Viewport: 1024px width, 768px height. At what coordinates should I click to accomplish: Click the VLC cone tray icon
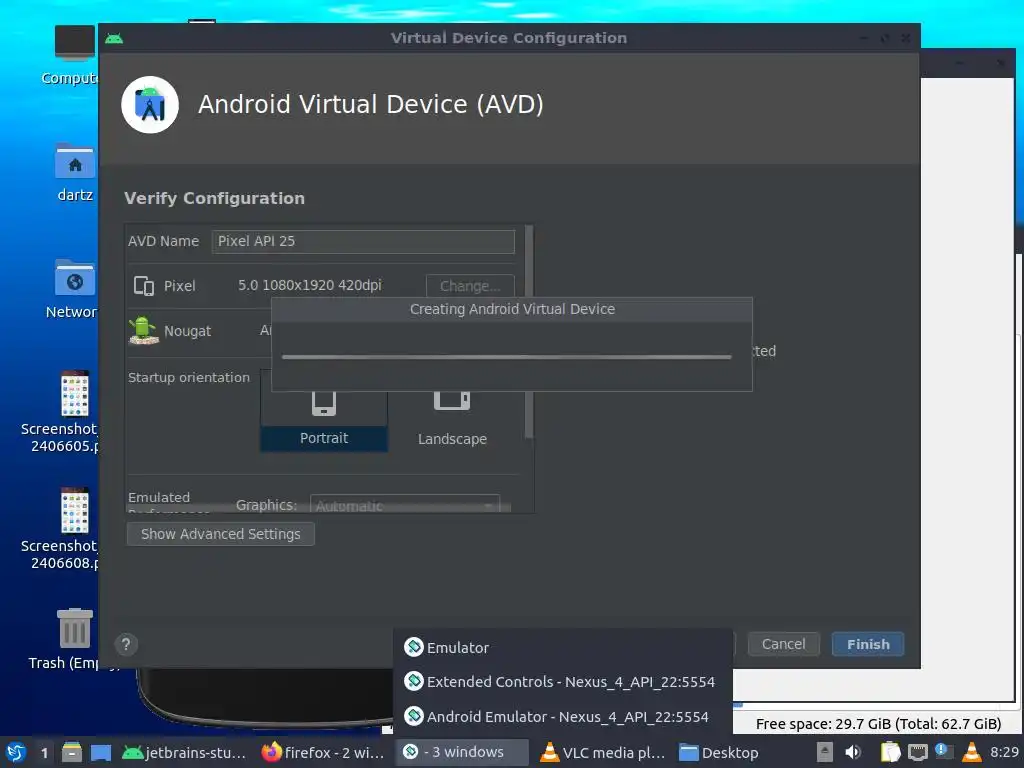pyautogui.click(x=972, y=752)
